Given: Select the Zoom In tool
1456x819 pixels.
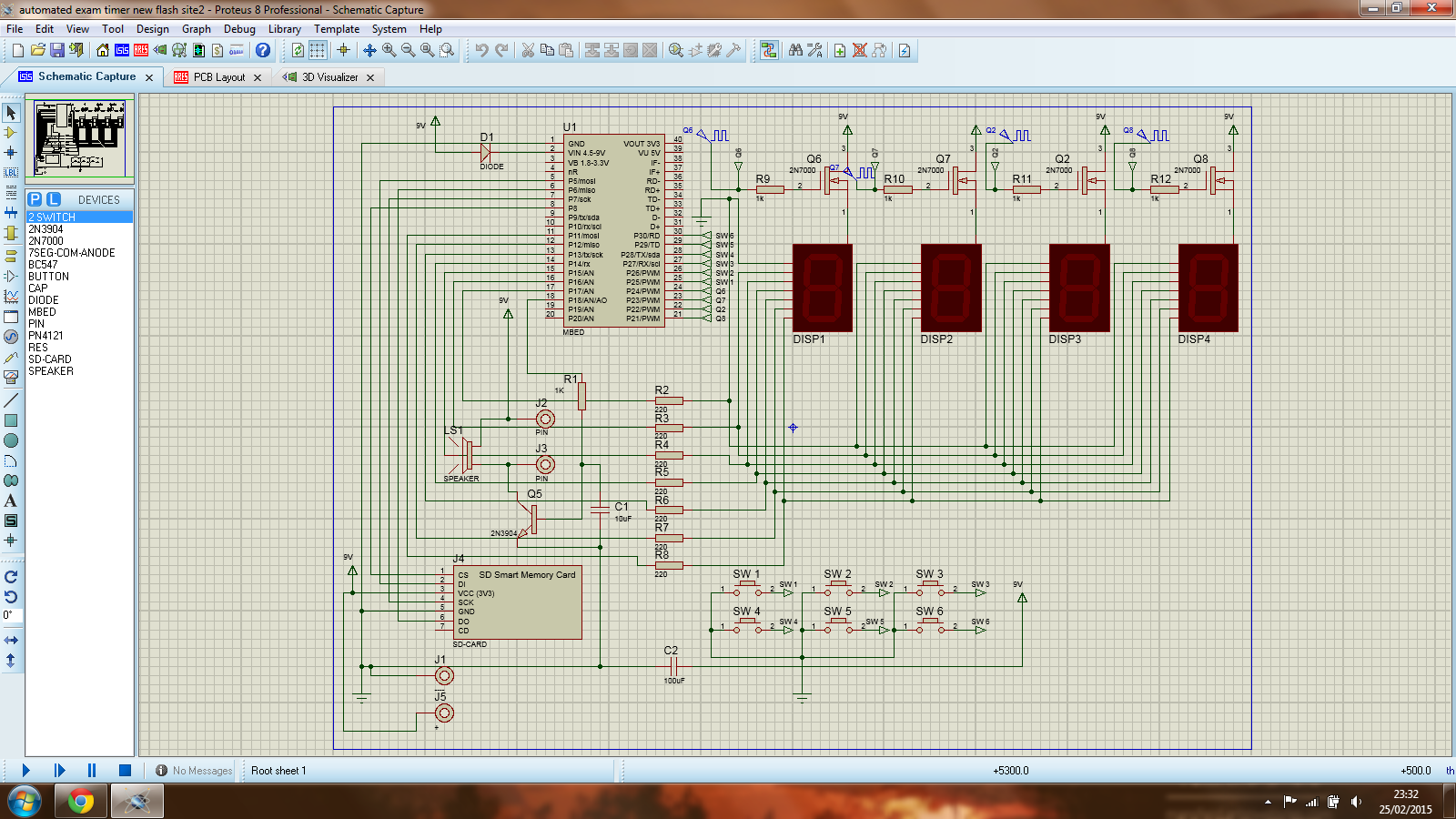Looking at the screenshot, I should point(390,50).
